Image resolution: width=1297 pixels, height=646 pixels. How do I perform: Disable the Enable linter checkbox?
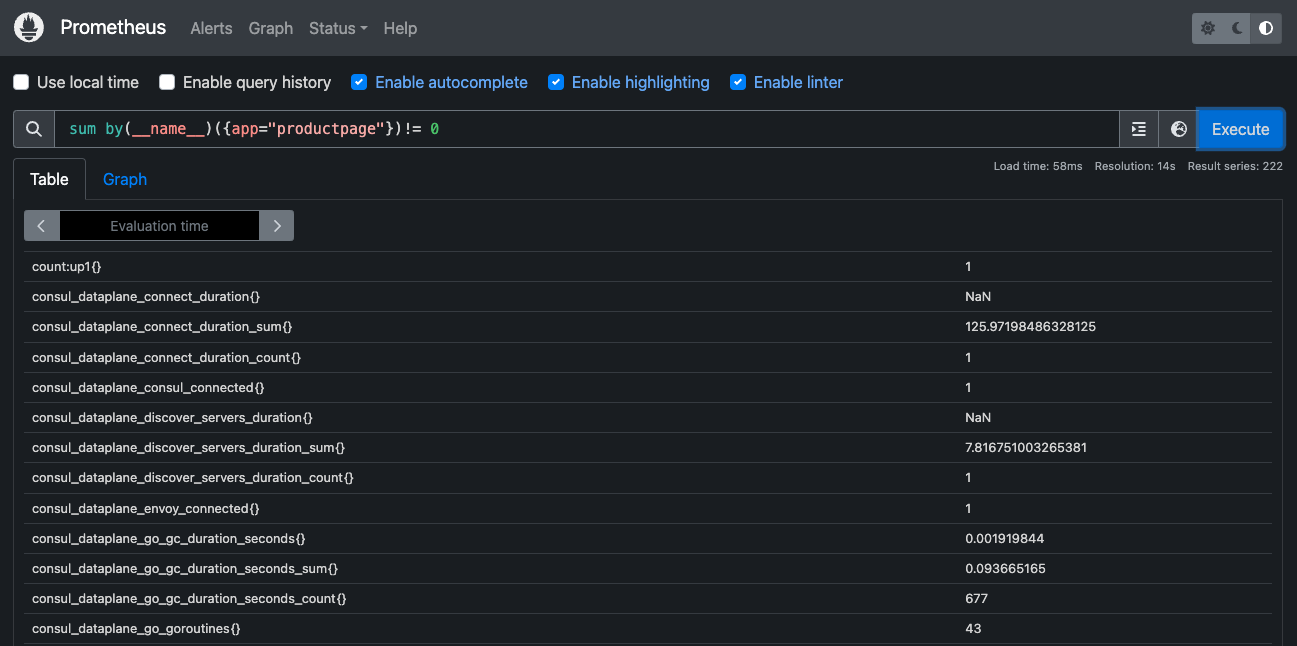[738, 82]
